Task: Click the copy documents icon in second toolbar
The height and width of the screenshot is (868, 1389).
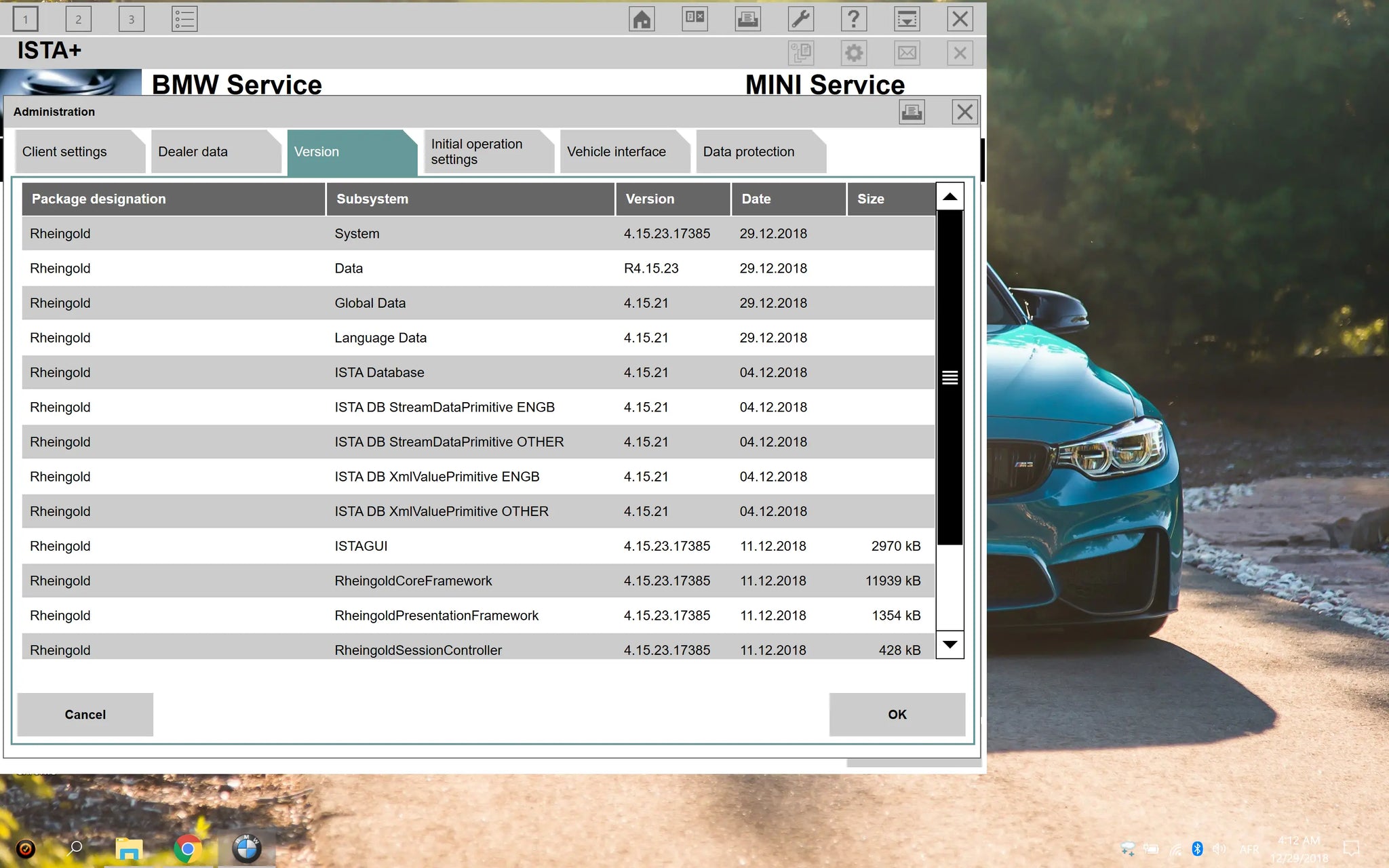Action: (x=801, y=53)
